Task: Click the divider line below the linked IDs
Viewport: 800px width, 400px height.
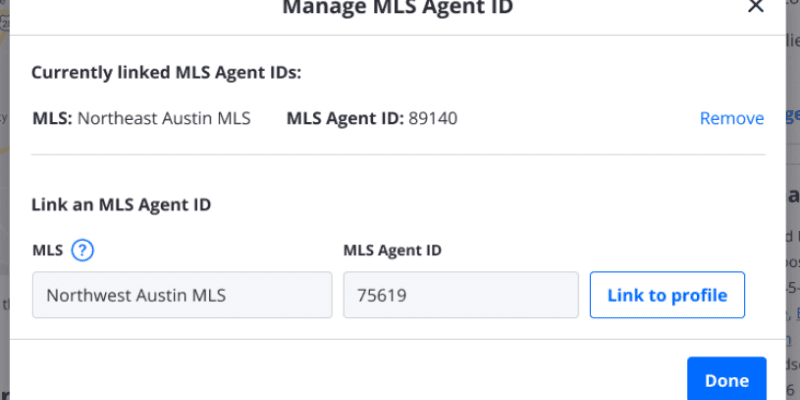Action: 398,155
